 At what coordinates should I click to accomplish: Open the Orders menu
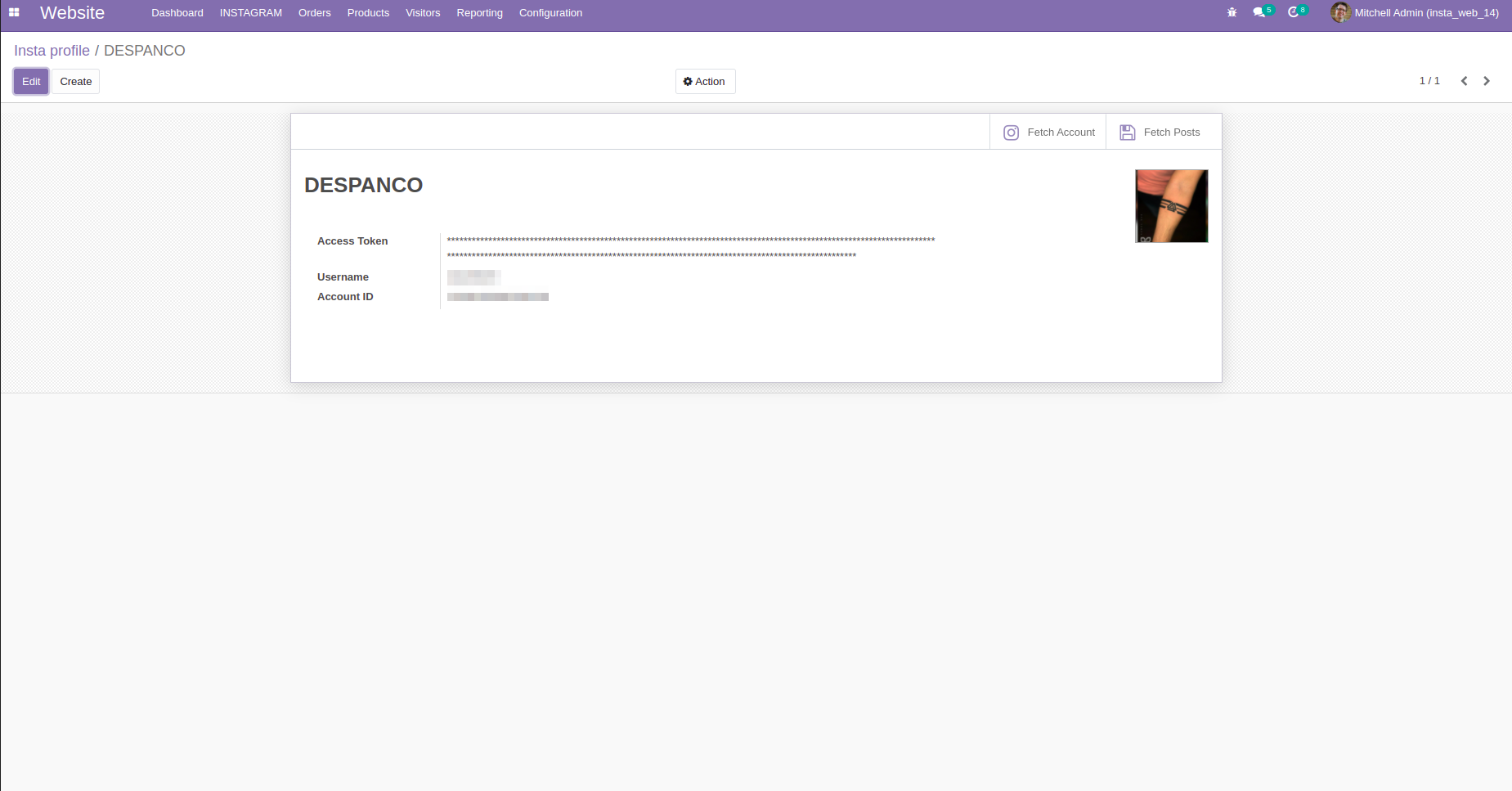tap(315, 13)
